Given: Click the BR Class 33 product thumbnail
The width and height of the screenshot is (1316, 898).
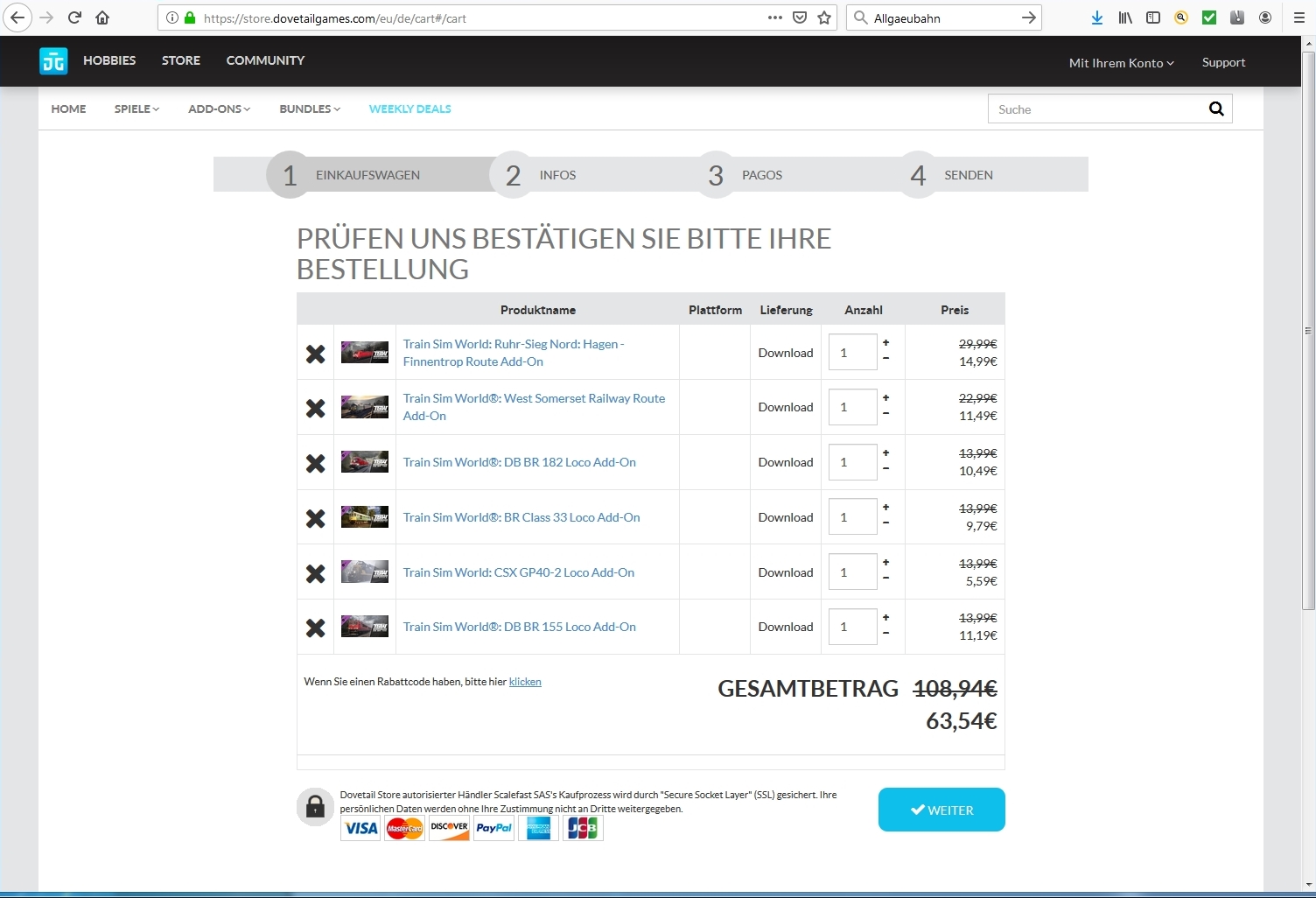Looking at the screenshot, I should click(365, 517).
